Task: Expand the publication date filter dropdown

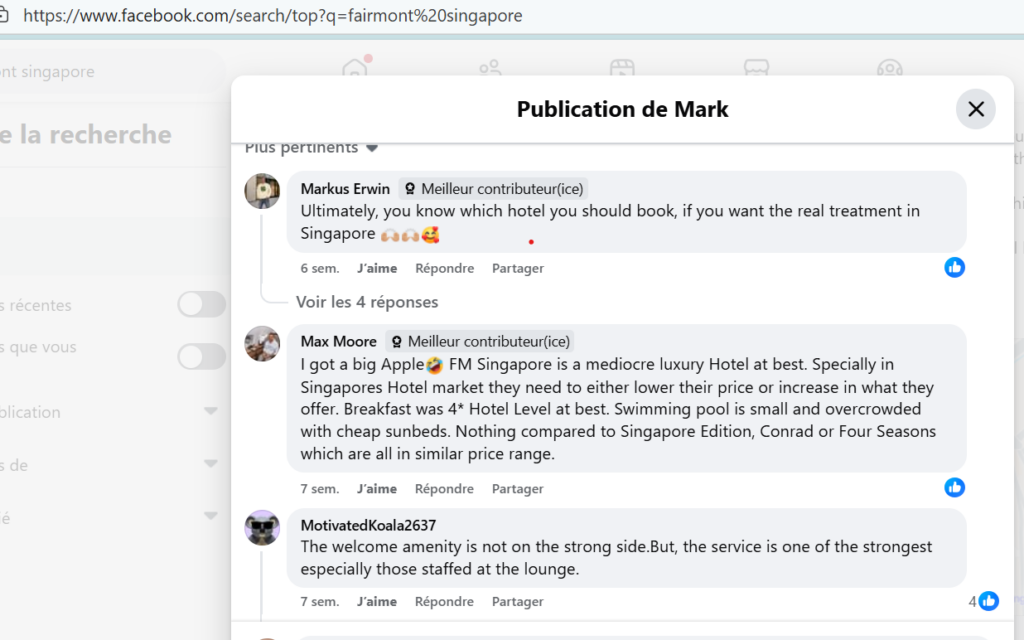Action: pyautogui.click(x=210, y=411)
